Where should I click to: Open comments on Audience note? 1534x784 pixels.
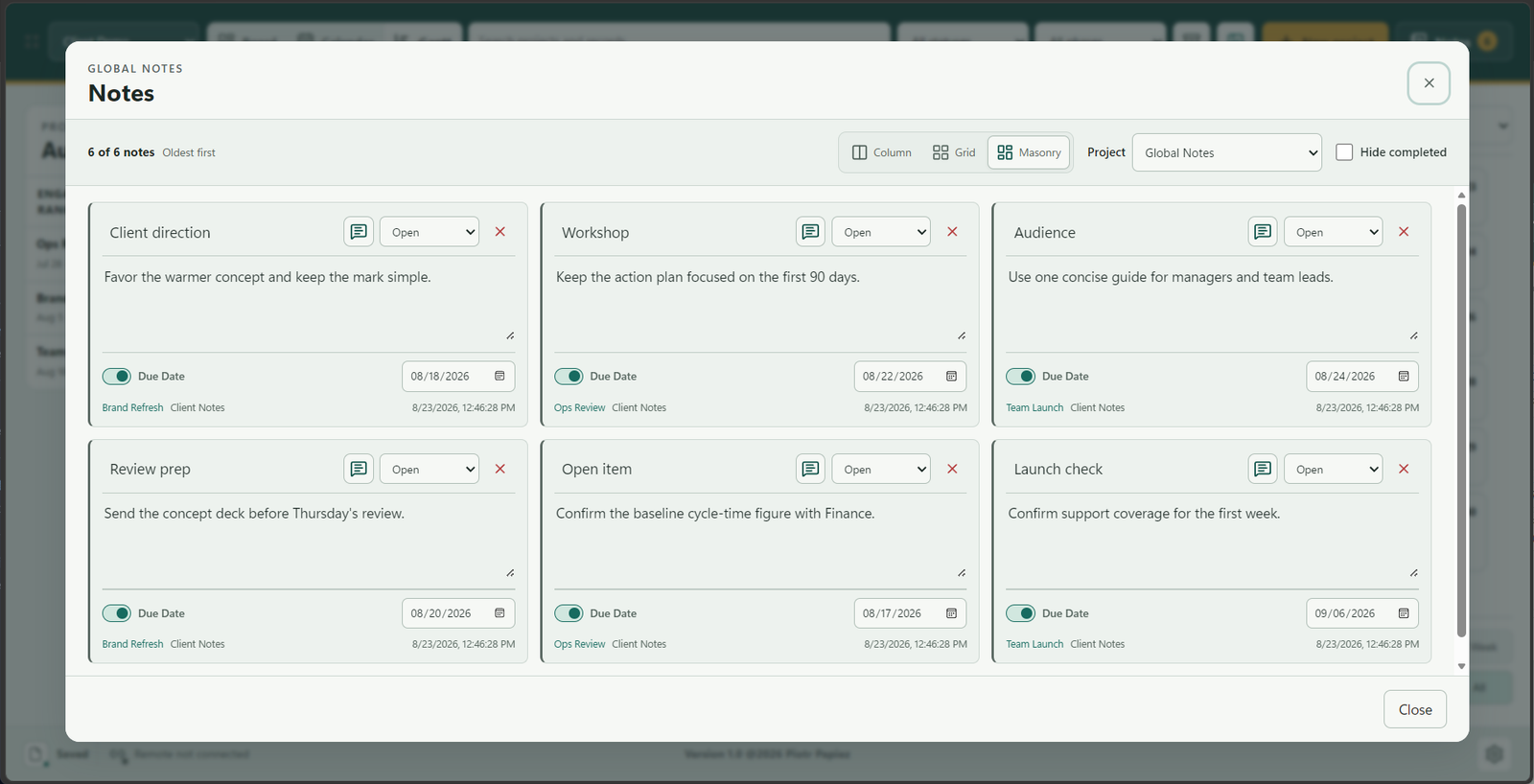[1263, 232]
